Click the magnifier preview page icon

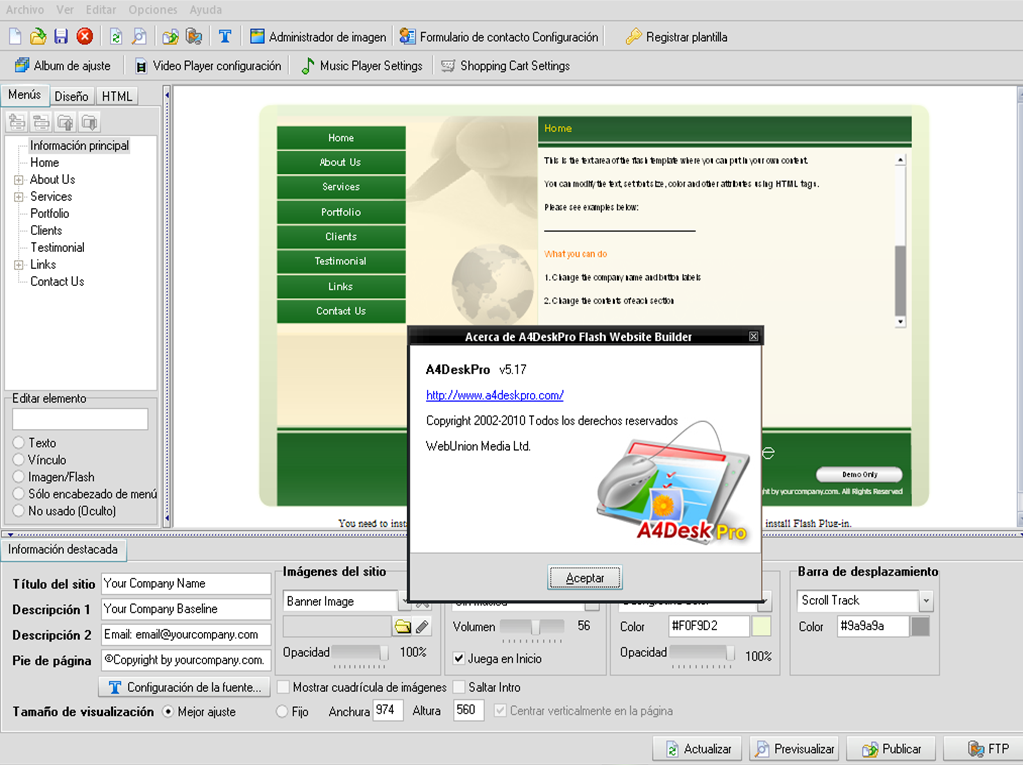(139, 37)
